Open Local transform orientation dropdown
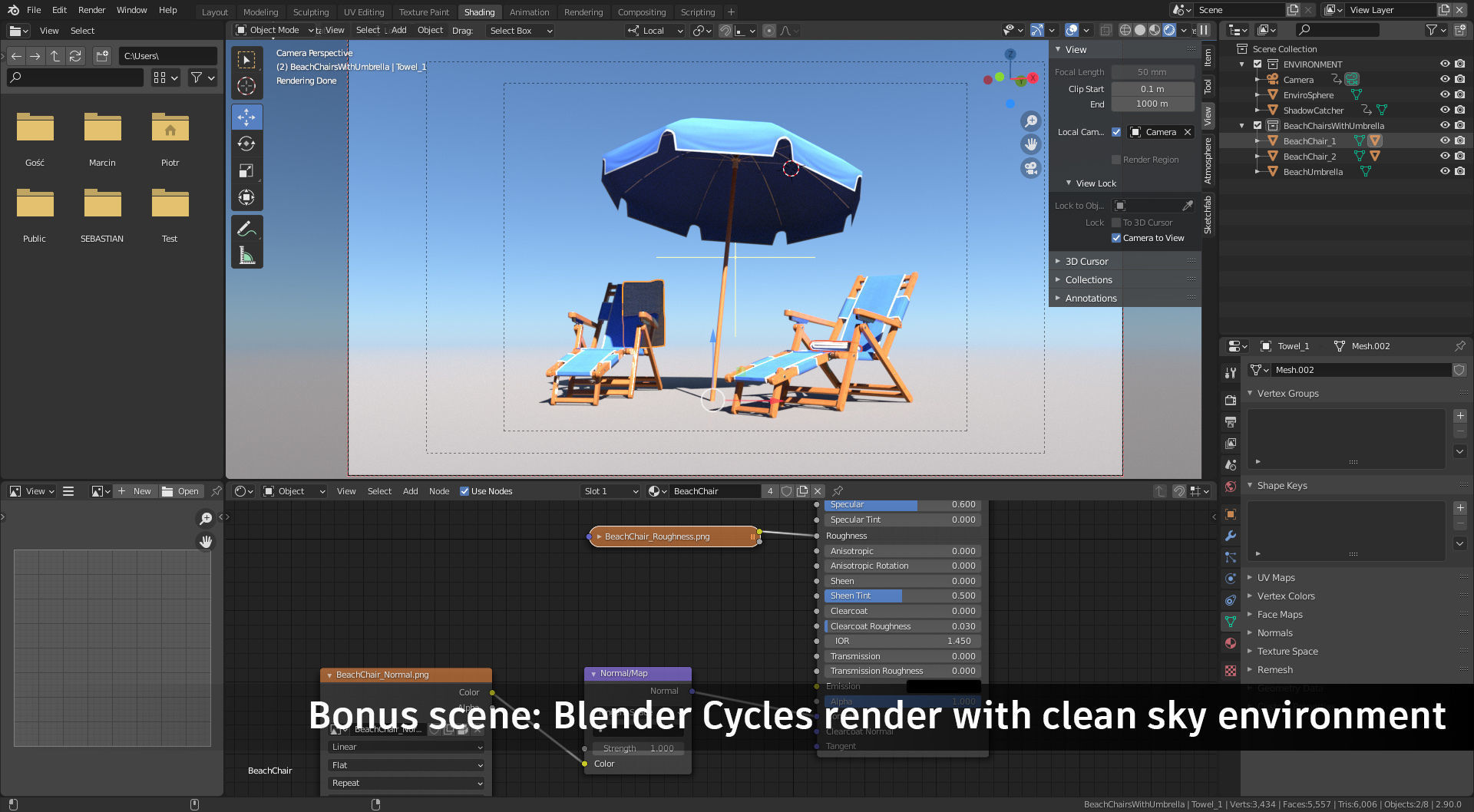 click(x=655, y=31)
